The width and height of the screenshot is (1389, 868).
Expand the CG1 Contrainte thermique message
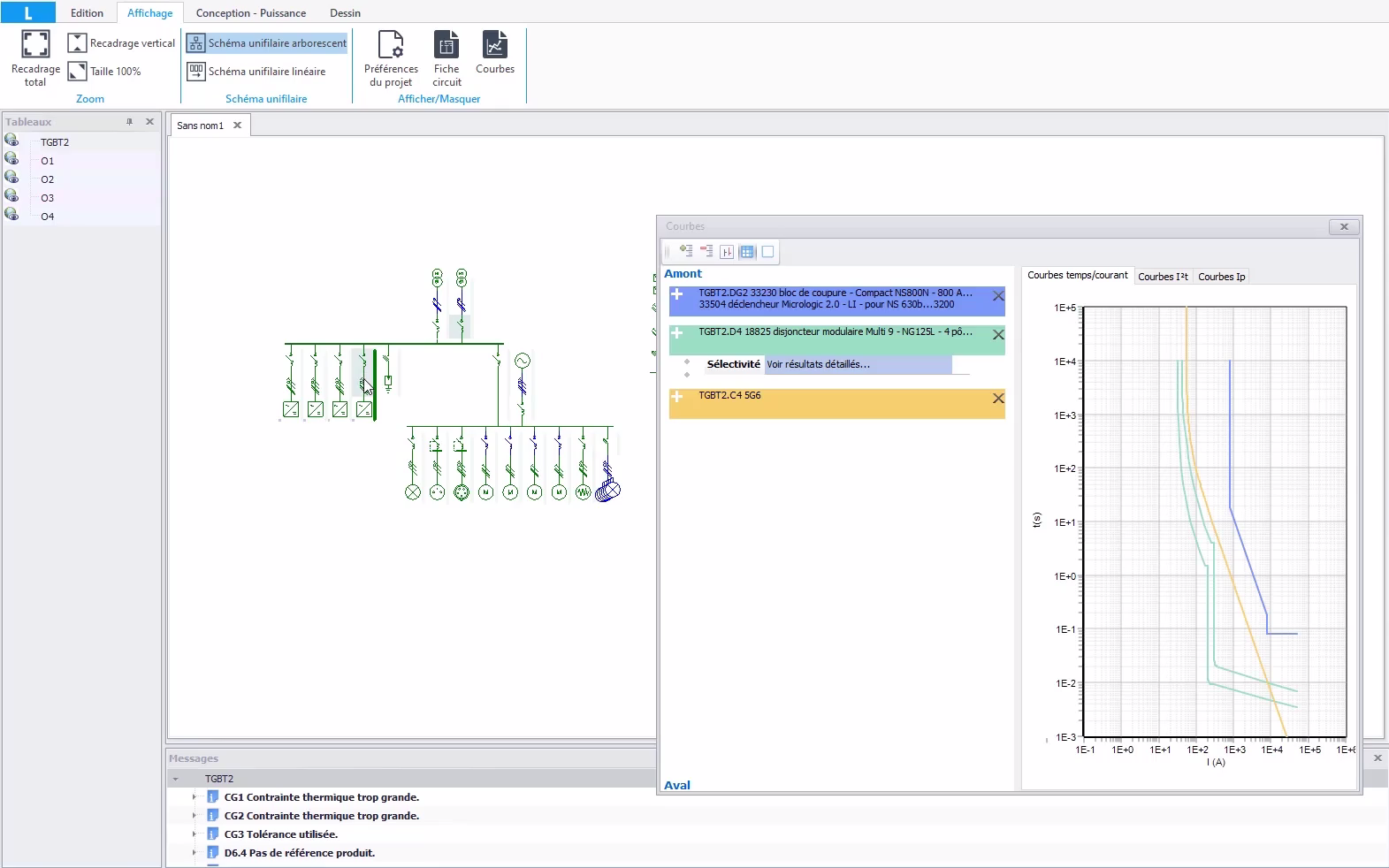[195, 797]
